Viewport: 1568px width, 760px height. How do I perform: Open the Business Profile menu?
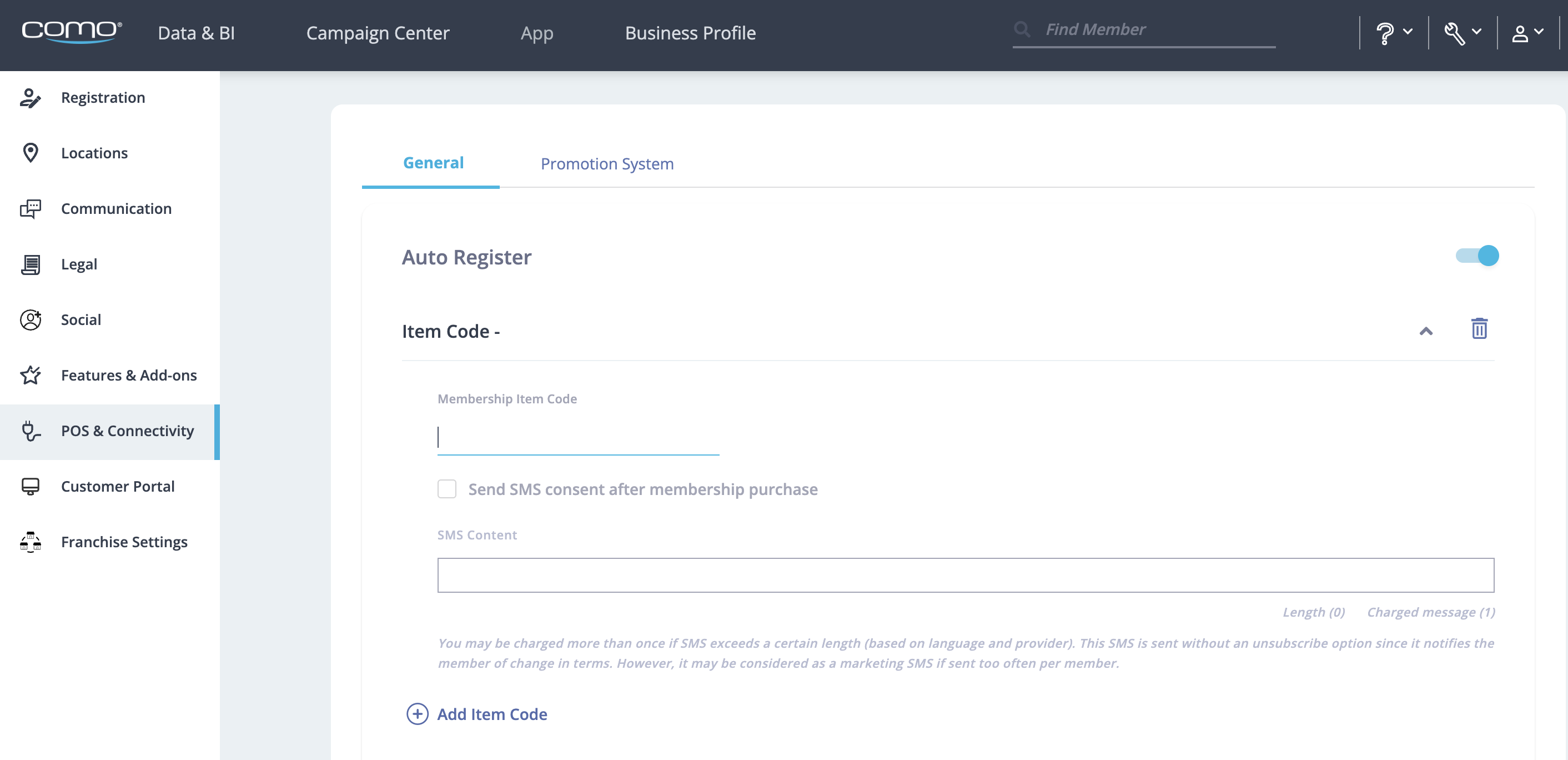(x=690, y=33)
